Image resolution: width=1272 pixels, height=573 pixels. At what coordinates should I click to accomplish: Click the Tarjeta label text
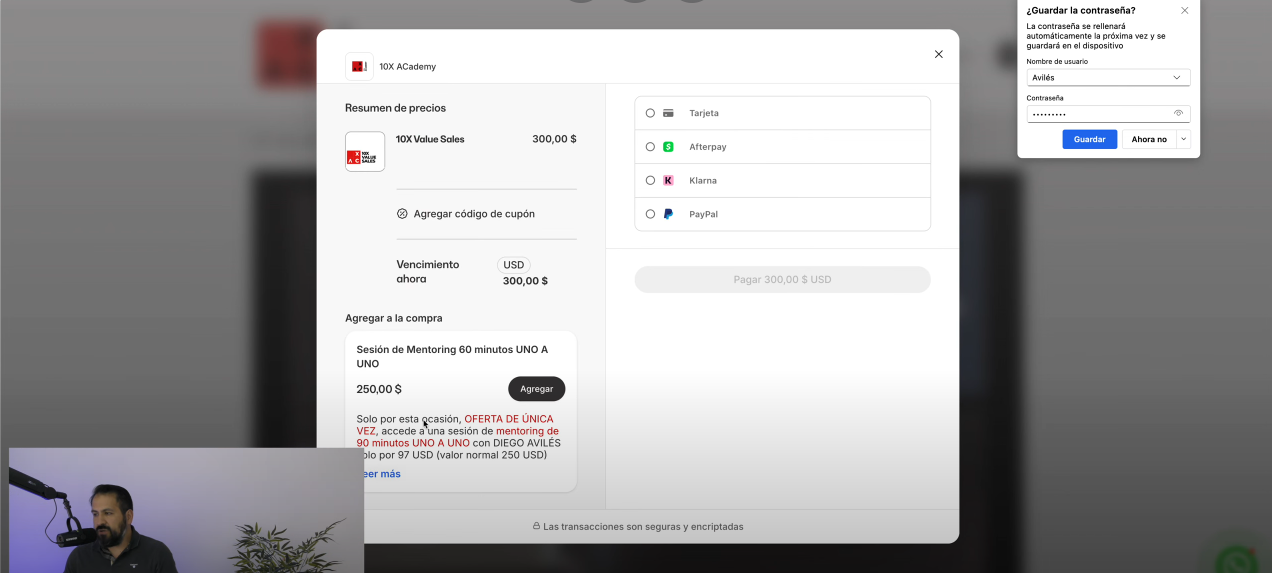(704, 113)
